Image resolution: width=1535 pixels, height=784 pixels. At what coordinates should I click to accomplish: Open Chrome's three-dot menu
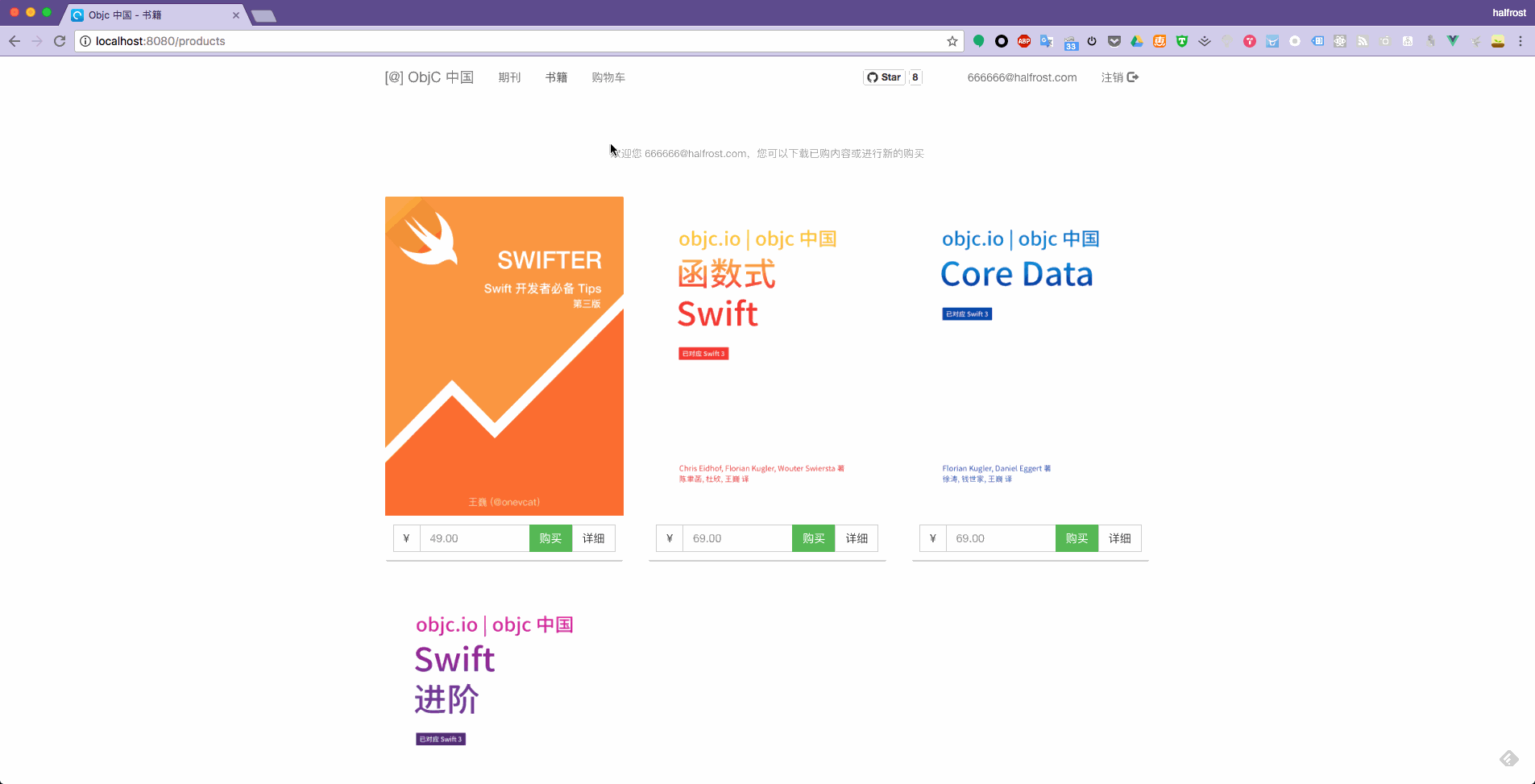[x=1520, y=41]
